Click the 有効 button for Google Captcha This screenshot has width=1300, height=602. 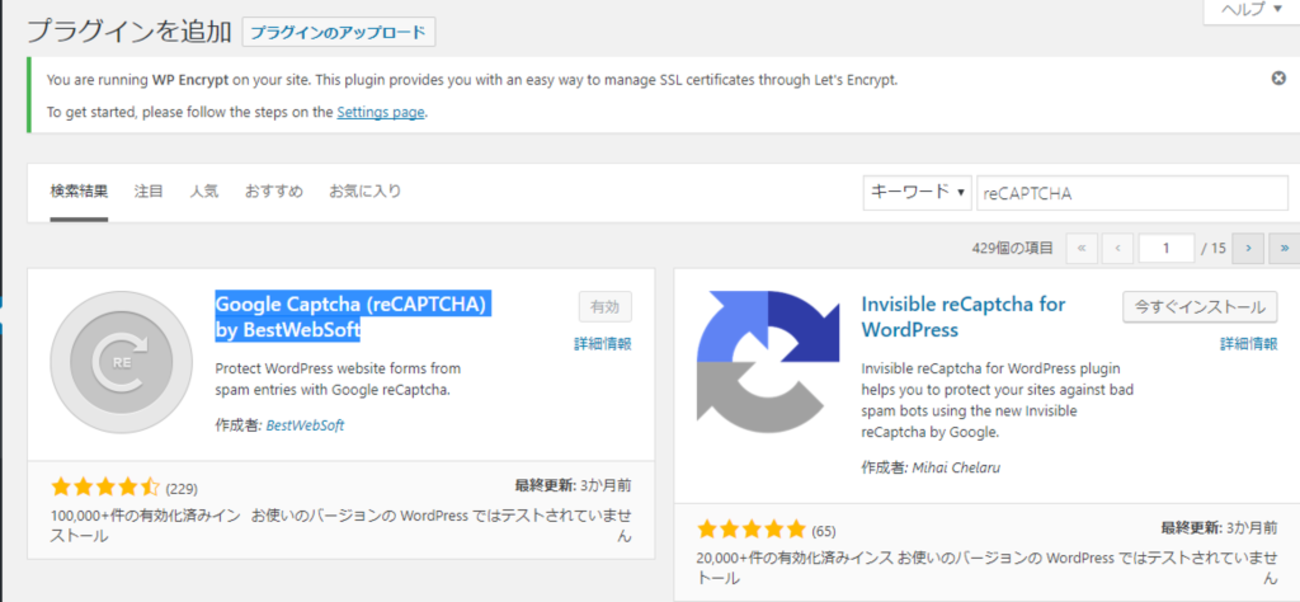[605, 307]
